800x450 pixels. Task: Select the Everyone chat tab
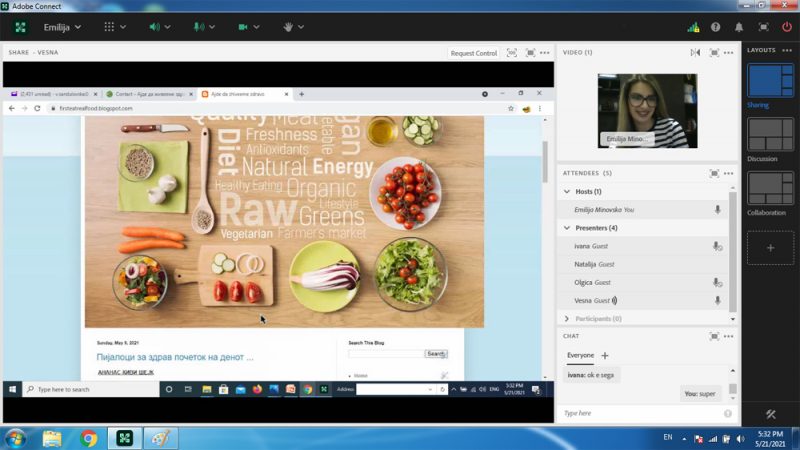(x=581, y=356)
